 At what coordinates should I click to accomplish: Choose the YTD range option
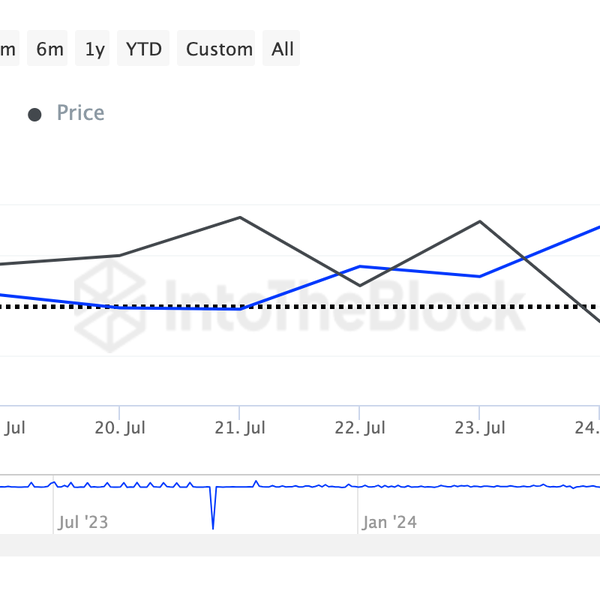click(144, 48)
